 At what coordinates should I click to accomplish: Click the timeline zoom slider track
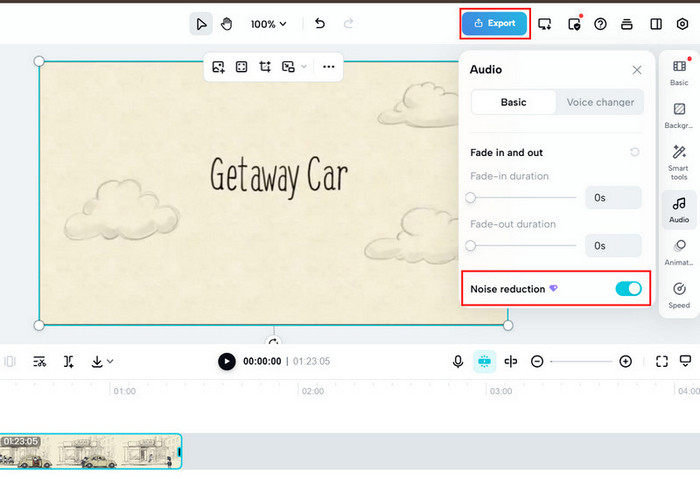[581, 362]
